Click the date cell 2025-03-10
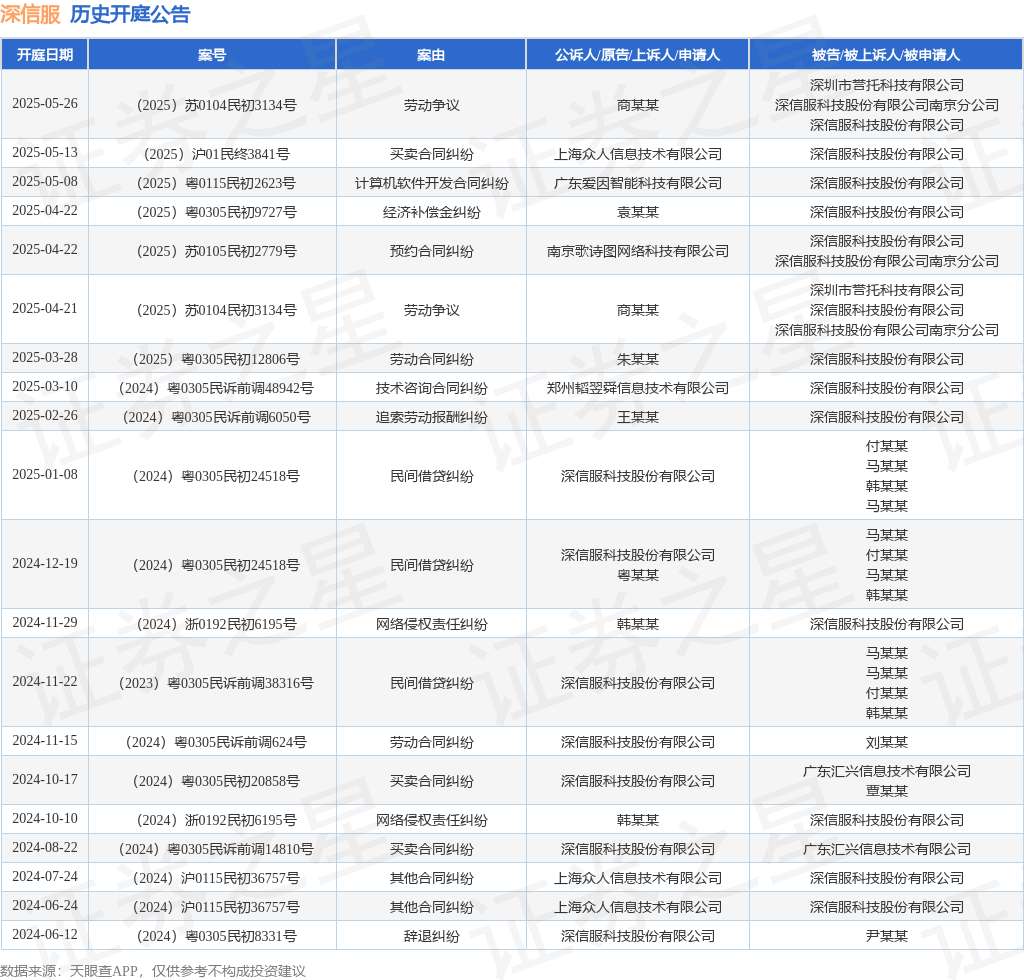The height and width of the screenshot is (980, 1024). 44,387
